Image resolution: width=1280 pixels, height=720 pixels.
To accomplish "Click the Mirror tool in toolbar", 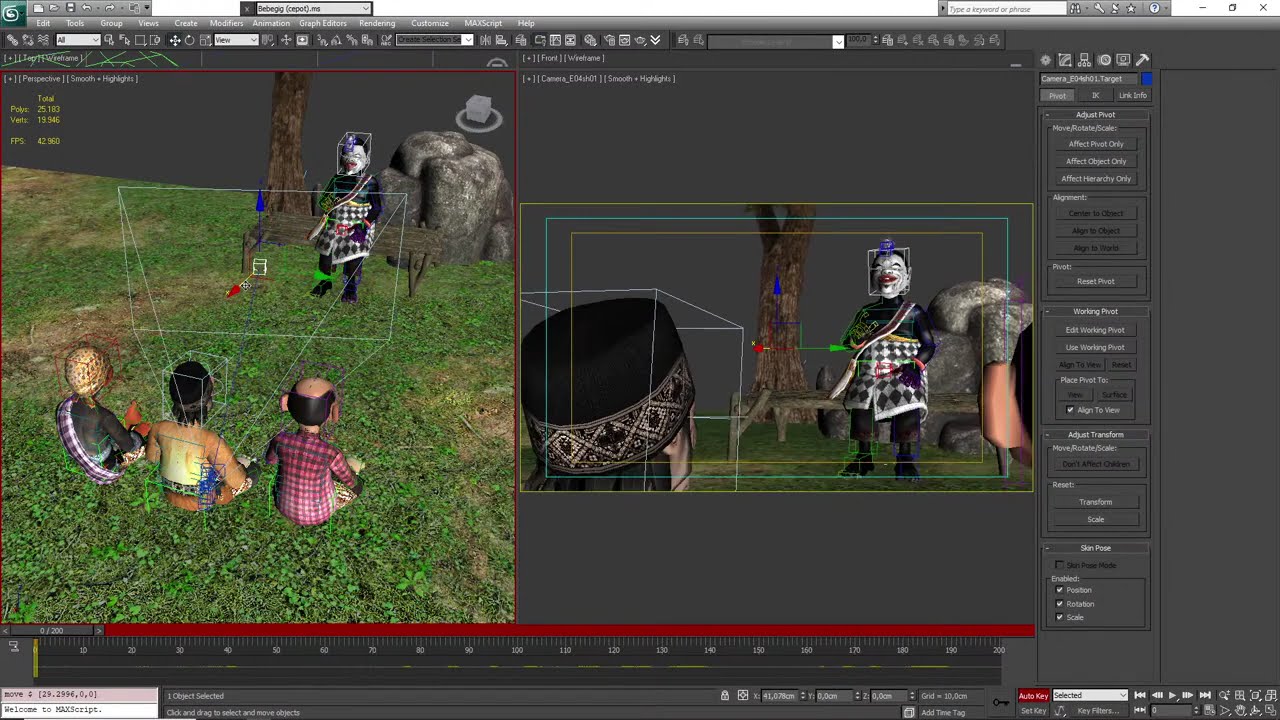I will click(485, 40).
